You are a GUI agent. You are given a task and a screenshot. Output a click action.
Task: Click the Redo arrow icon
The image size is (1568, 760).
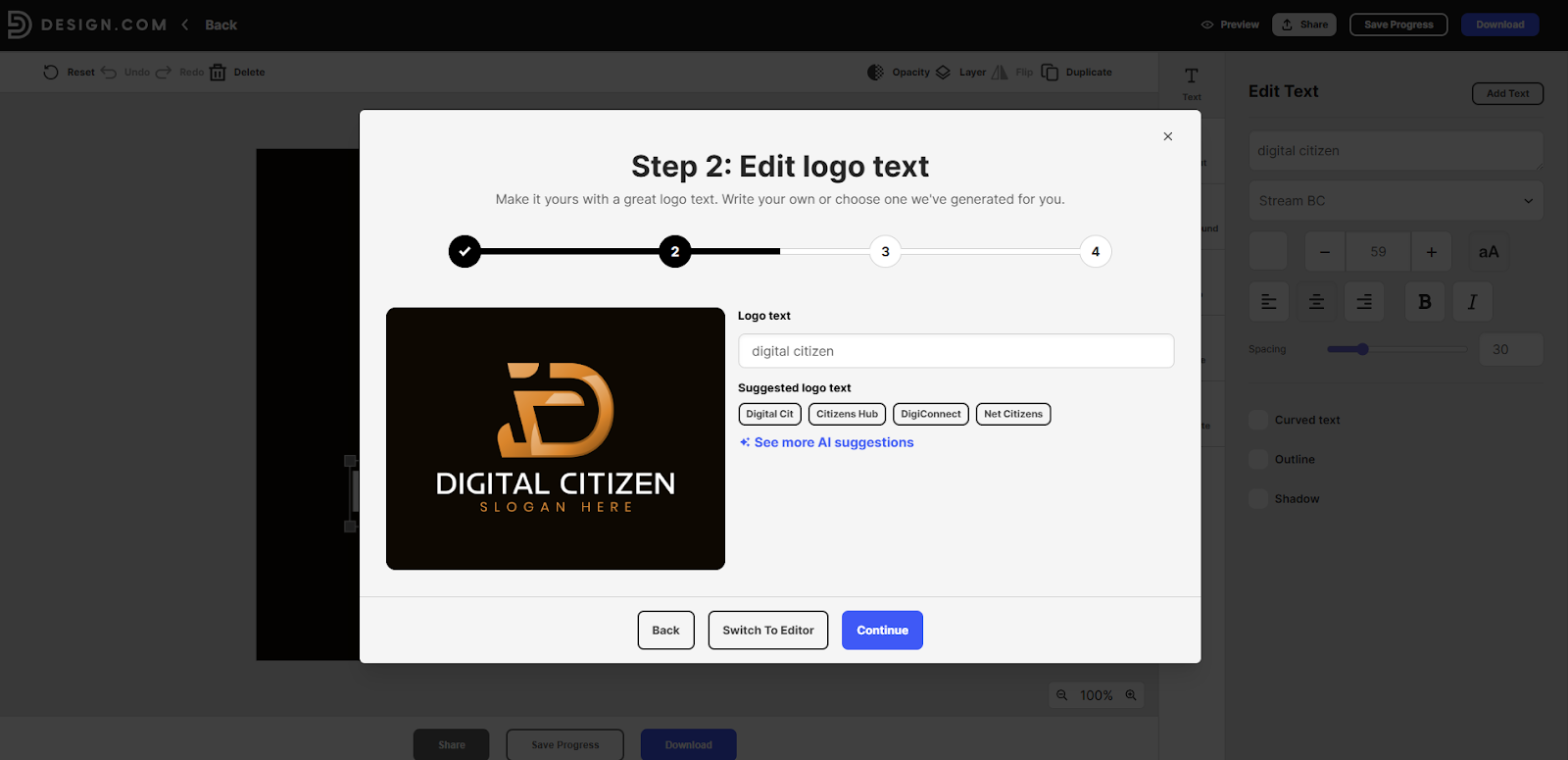pyautogui.click(x=164, y=73)
